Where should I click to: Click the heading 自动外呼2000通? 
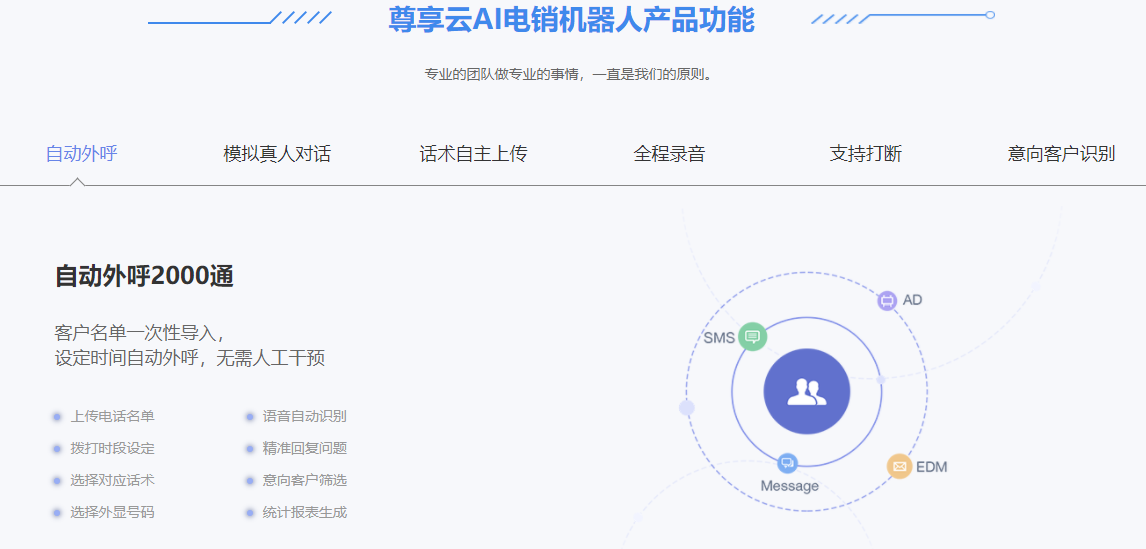[x=144, y=277]
